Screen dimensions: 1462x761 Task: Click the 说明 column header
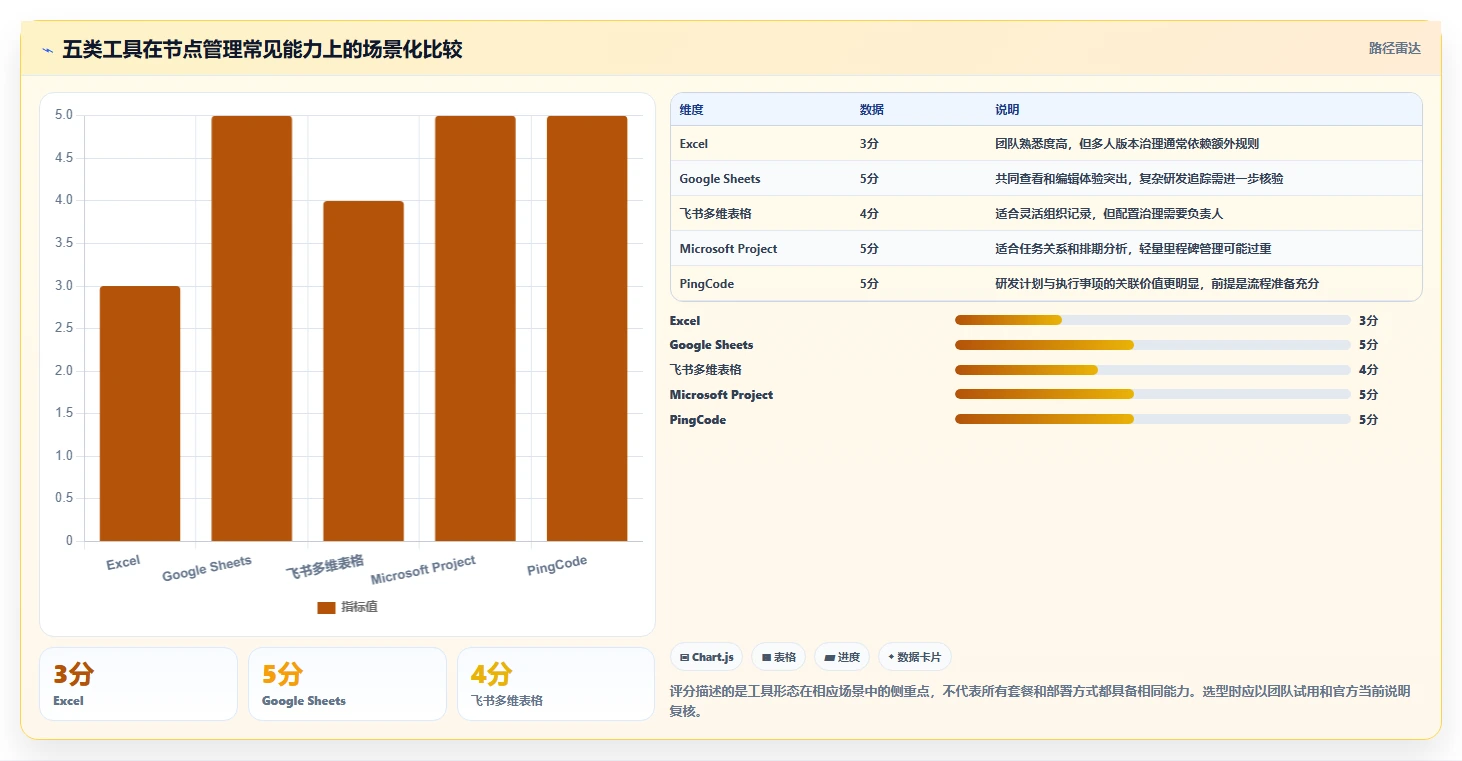[x=1007, y=110]
